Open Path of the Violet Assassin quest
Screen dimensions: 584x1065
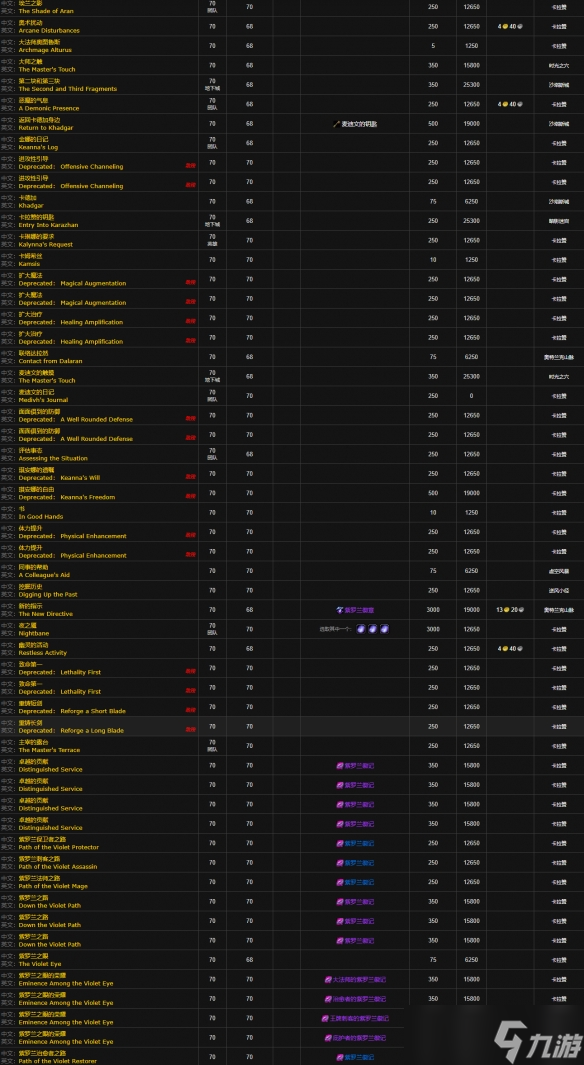click(58, 867)
